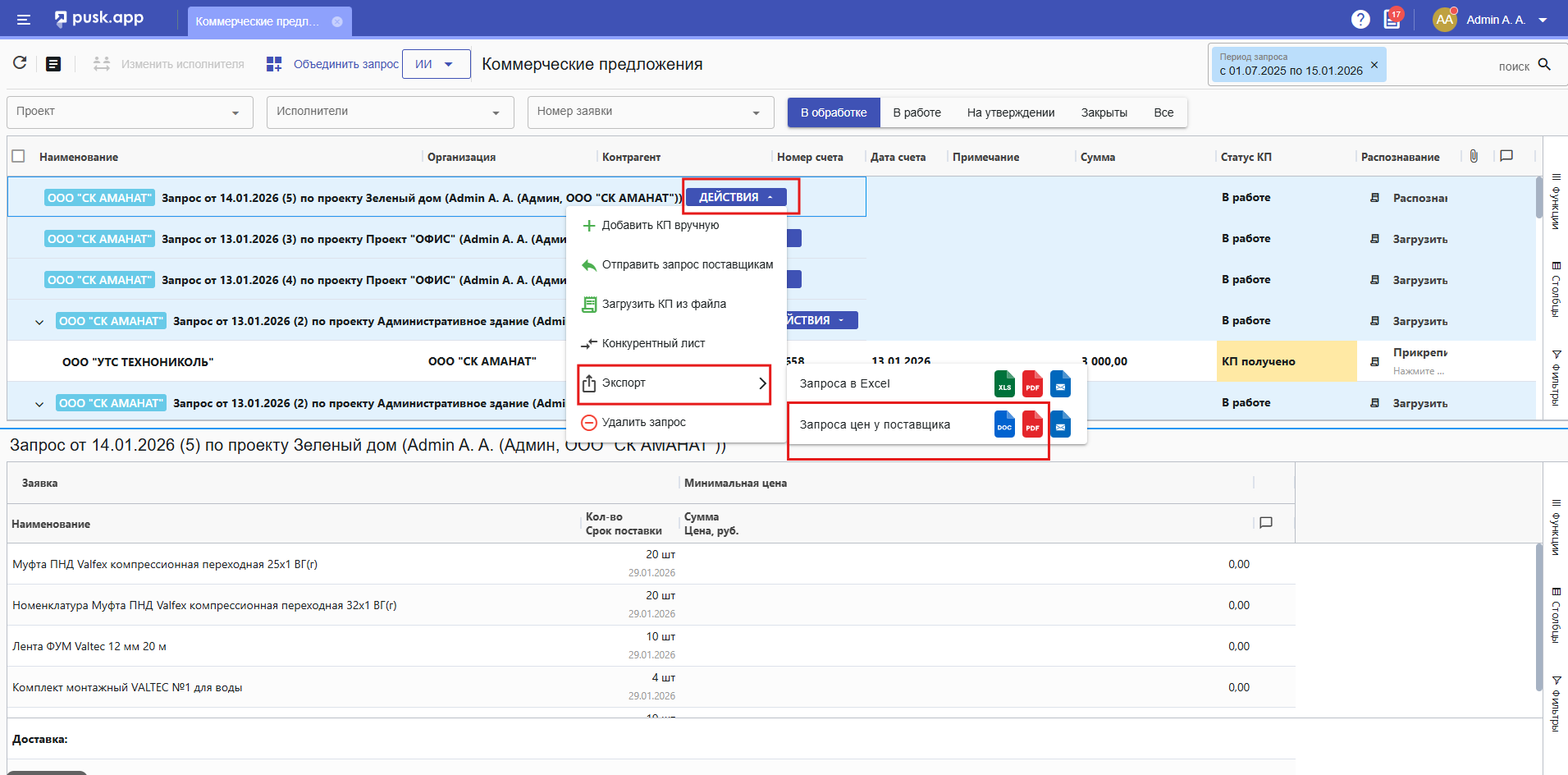This screenshot has height=775, width=1568.
Task: Export Запроса в Excel as XLS file
Action: coord(1004,384)
